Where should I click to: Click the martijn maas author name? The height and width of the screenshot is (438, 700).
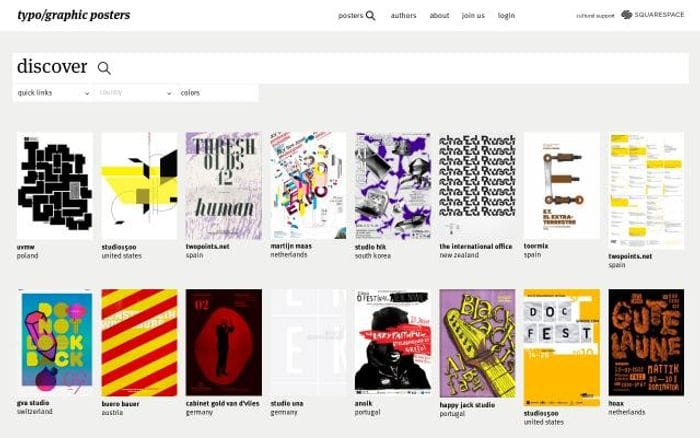pos(291,246)
